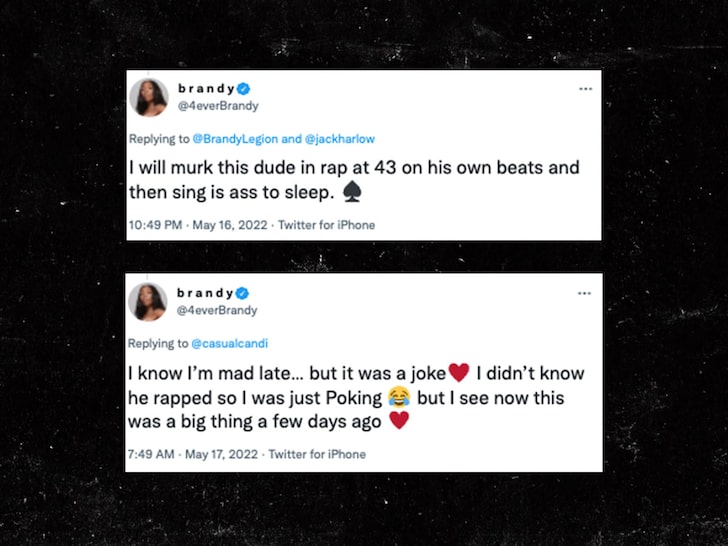Click verified badge in first tweet
This screenshot has height=546, width=728.
click(x=244, y=88)
